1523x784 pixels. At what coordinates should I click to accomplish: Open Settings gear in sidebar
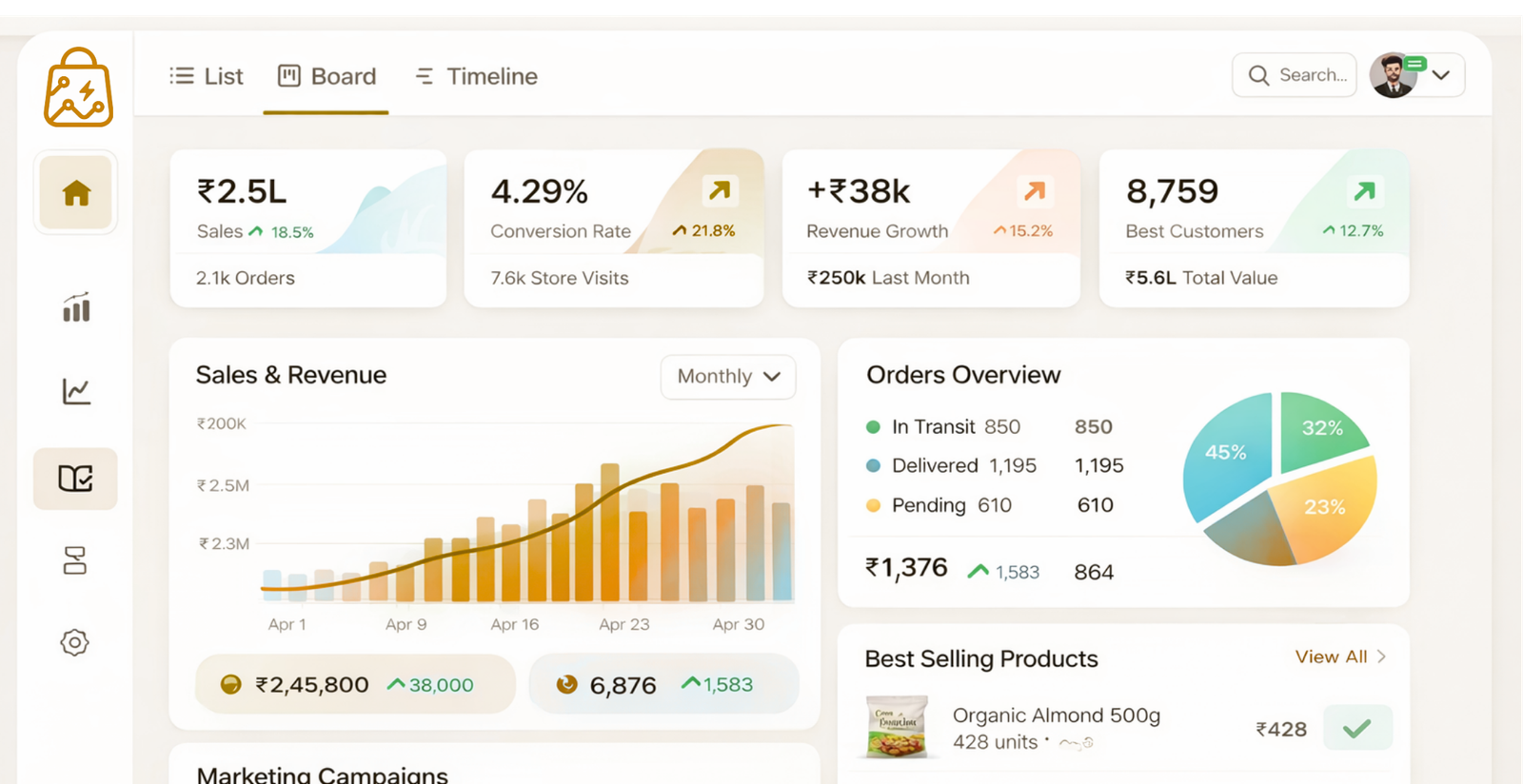click(x=74, y=642)
